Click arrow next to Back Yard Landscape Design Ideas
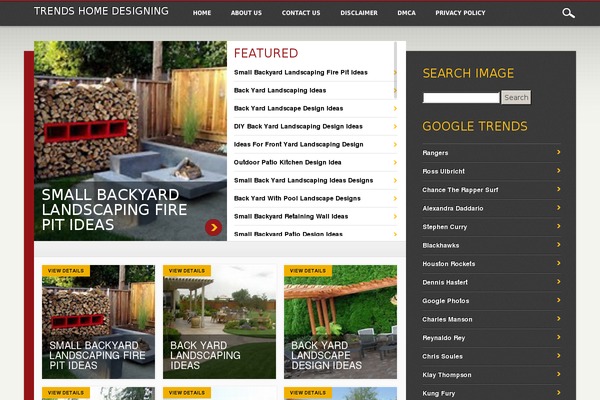 pos(395,108)
